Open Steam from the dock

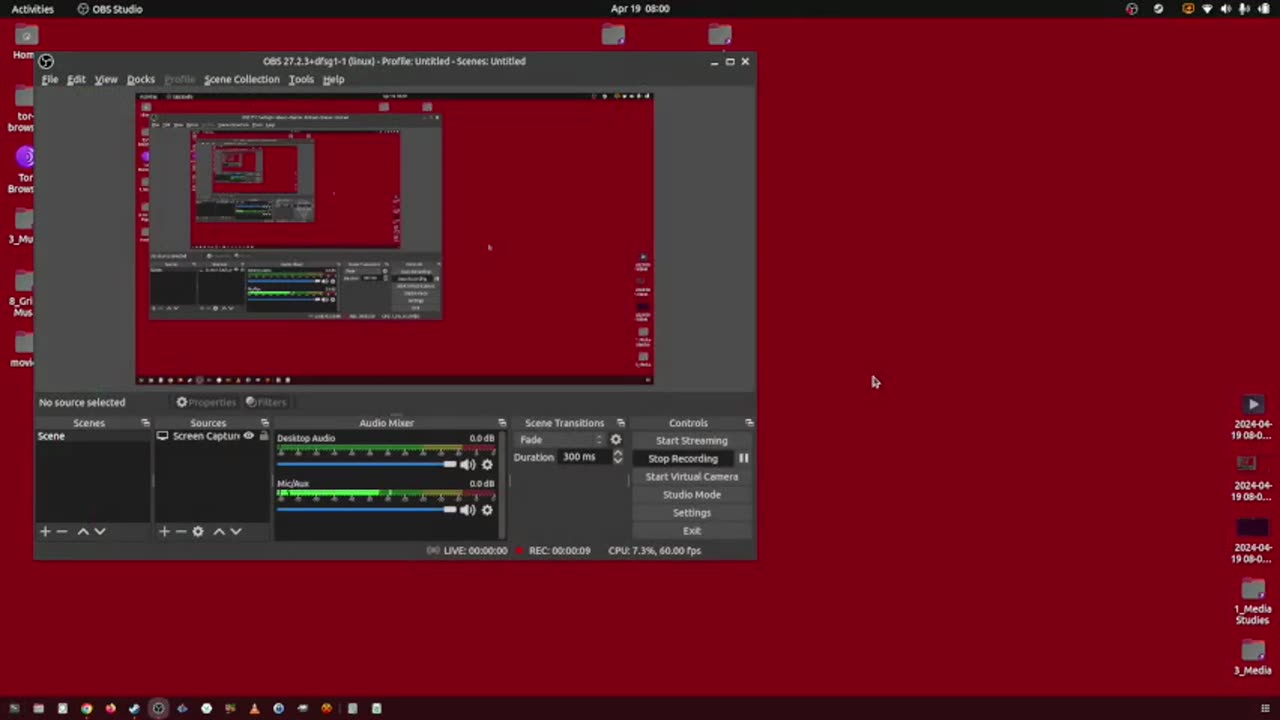pos(134,708)
